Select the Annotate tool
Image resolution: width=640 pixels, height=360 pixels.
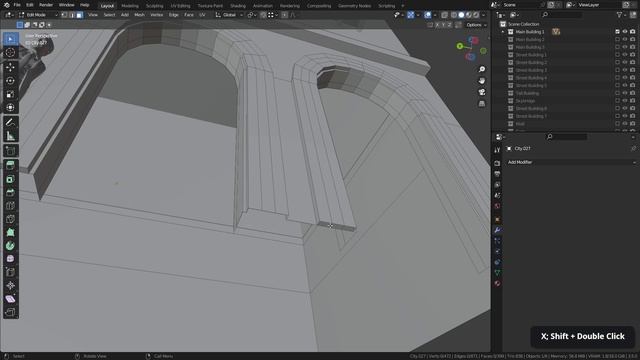pyautogui.click(x=11, y=122)
